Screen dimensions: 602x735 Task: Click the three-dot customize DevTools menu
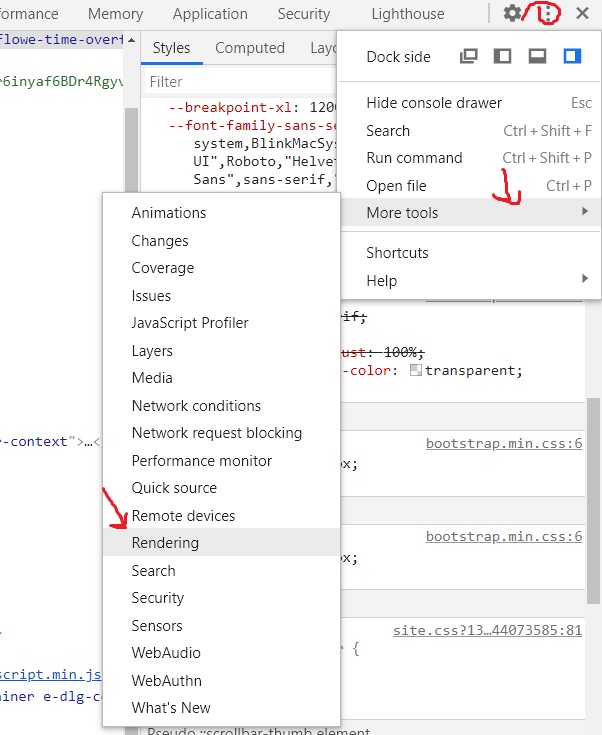coord(546,14)
